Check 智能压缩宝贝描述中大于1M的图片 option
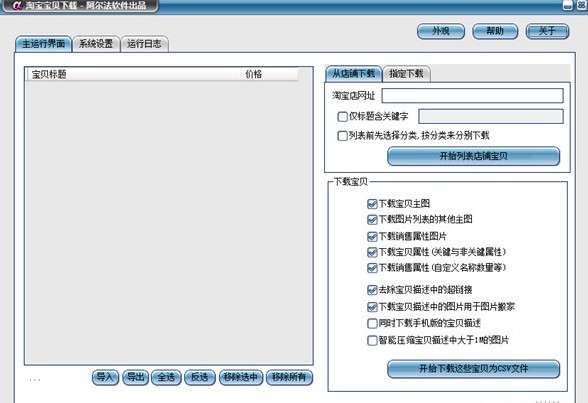 click(372, 340)
